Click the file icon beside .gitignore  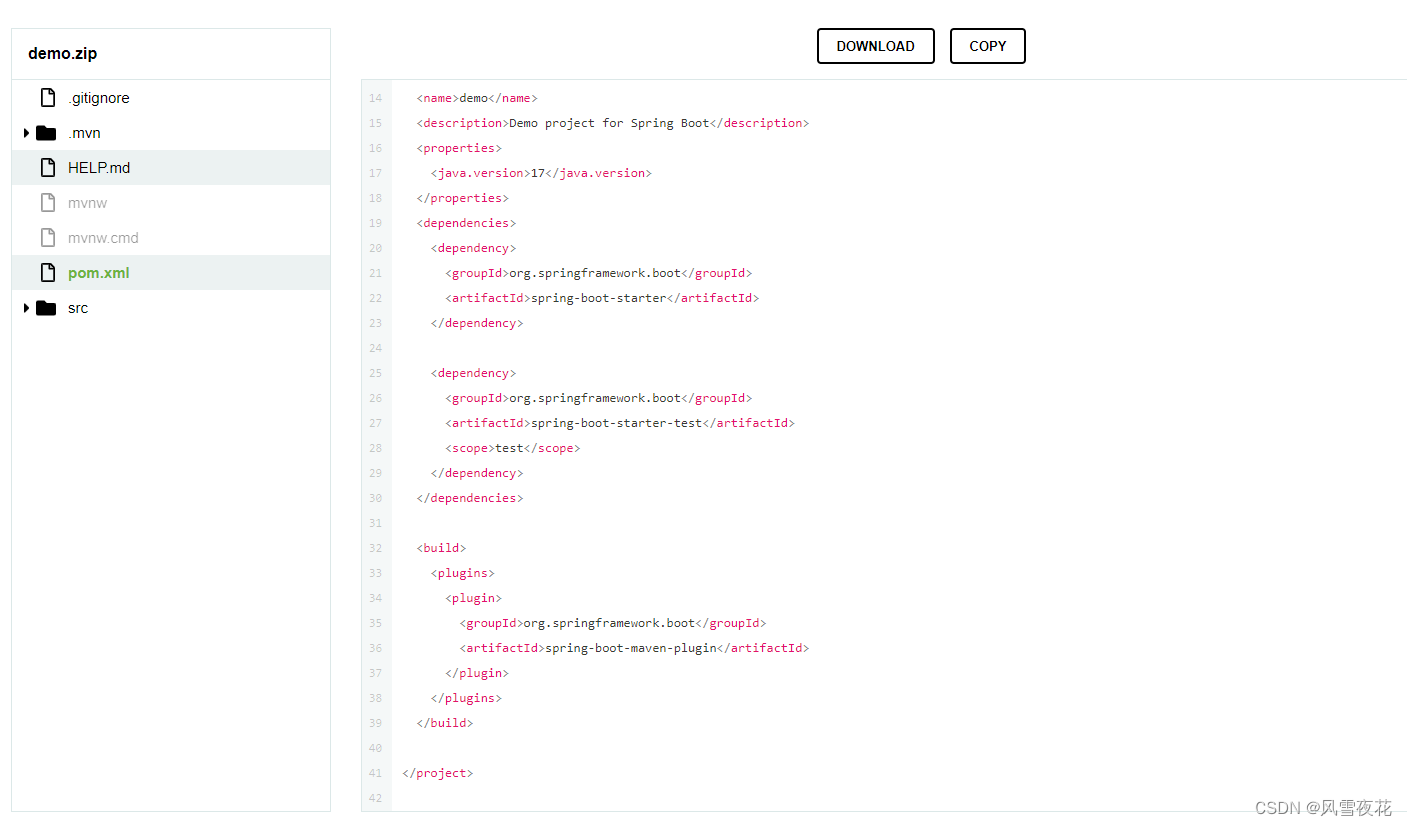click(47, 97)
